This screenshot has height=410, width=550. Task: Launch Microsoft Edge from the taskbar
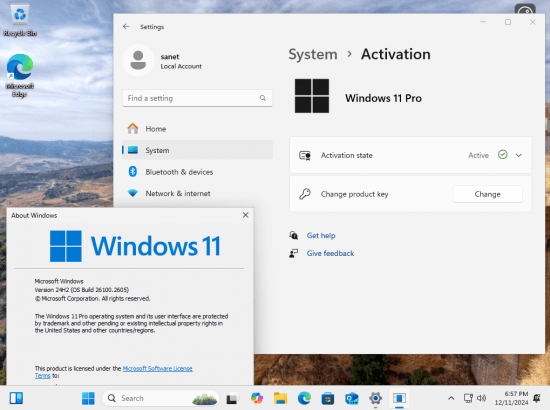click(x=304, y=398)
